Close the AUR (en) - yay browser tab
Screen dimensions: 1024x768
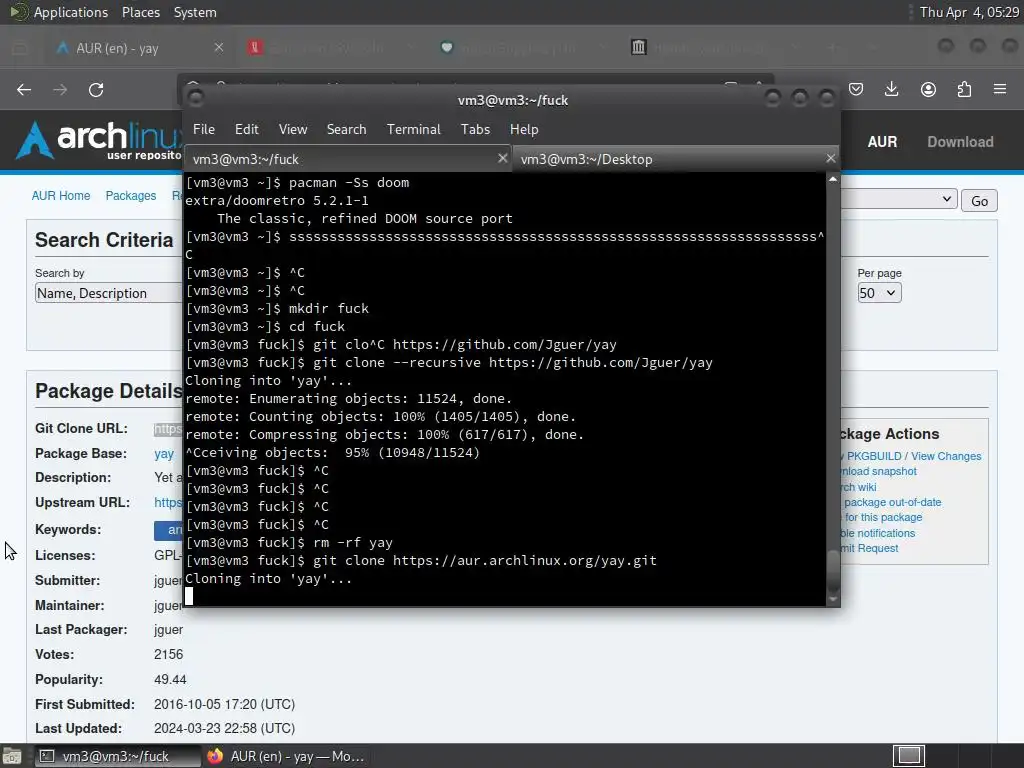[x=219, y=48]
